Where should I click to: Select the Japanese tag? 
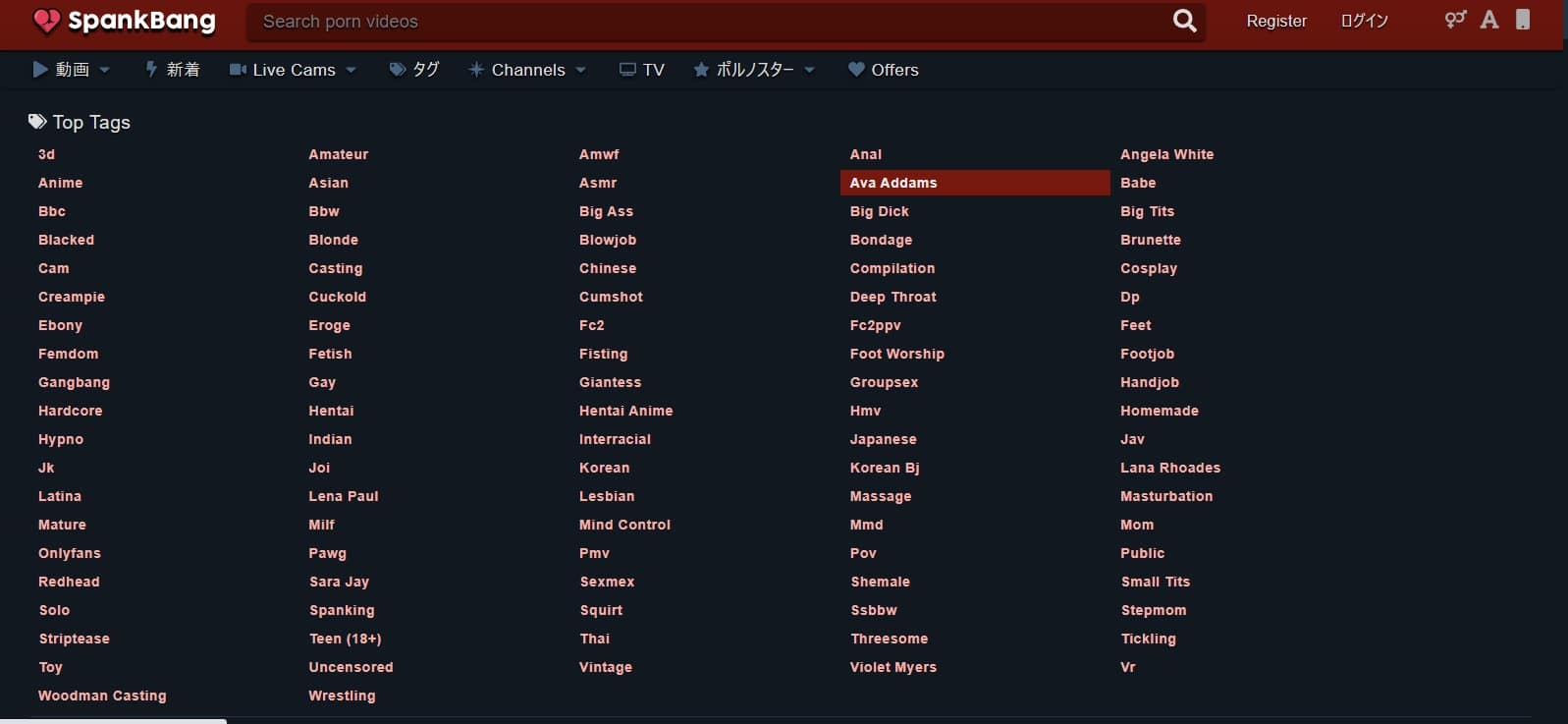(x=883, y=439)
